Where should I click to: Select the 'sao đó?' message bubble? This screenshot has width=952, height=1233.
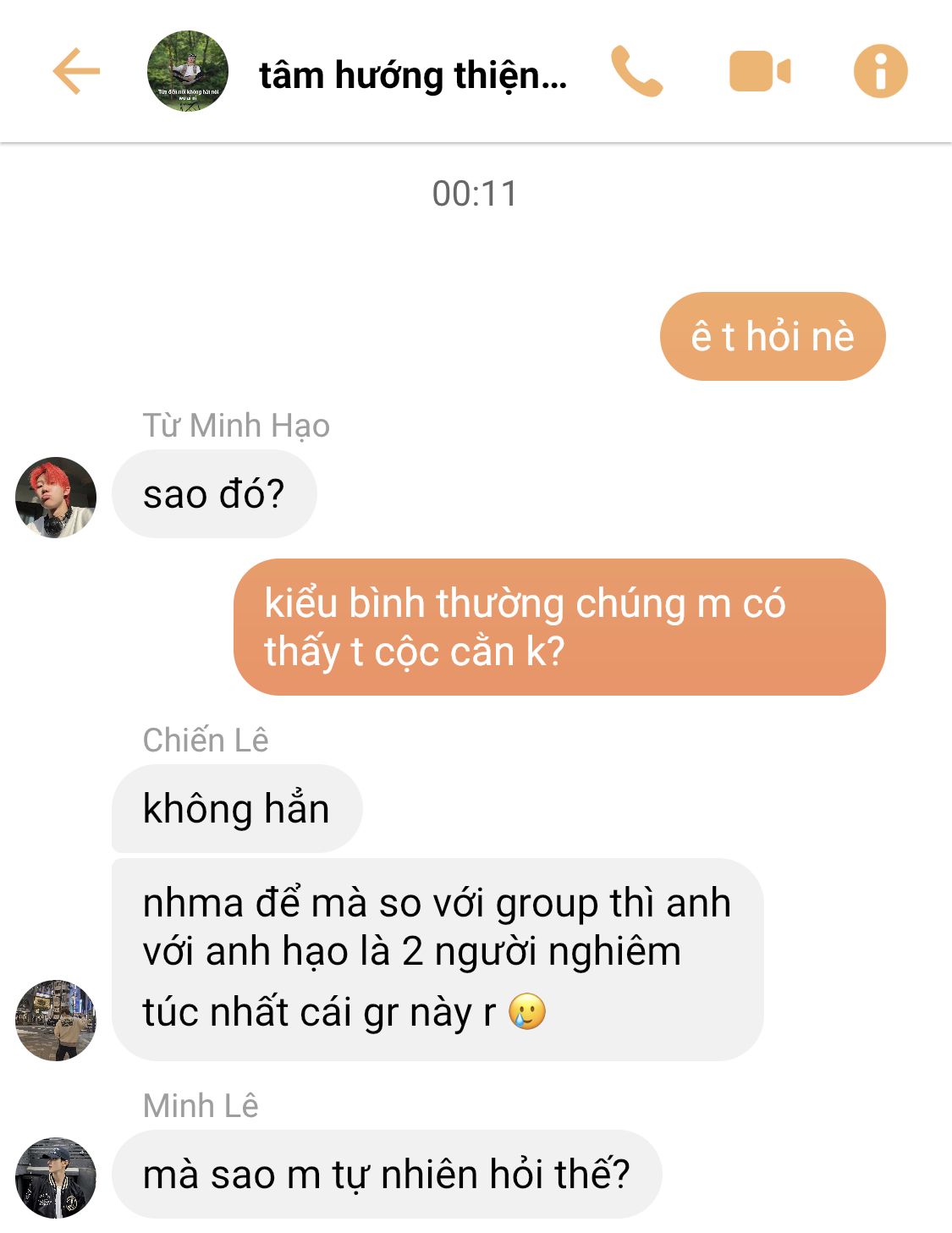point(214,494)
